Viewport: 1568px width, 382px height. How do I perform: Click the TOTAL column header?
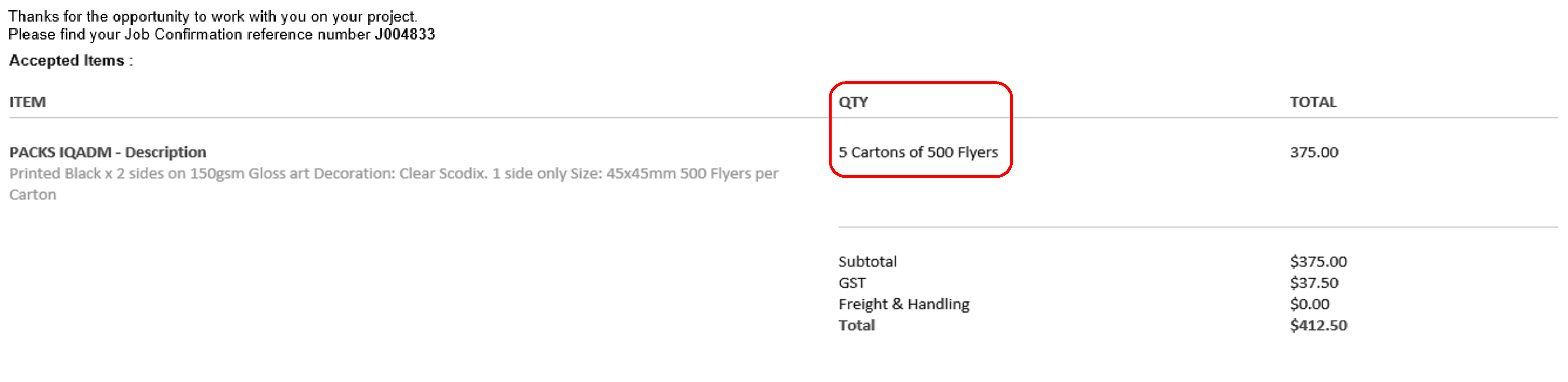1313,102
